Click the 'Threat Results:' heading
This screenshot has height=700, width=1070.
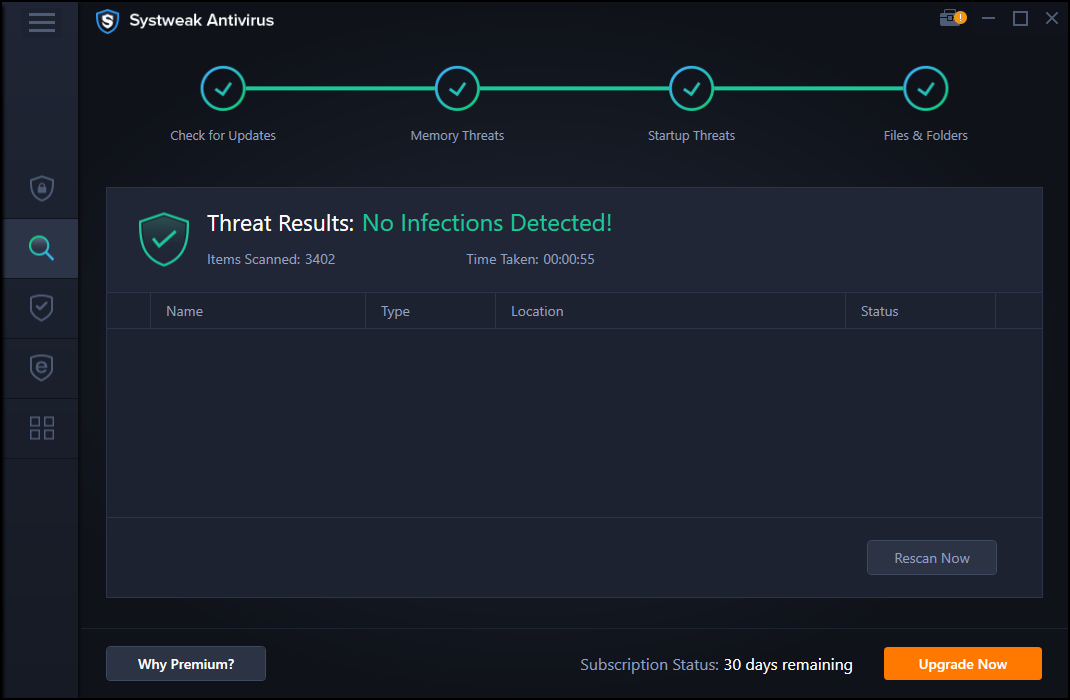280,223
